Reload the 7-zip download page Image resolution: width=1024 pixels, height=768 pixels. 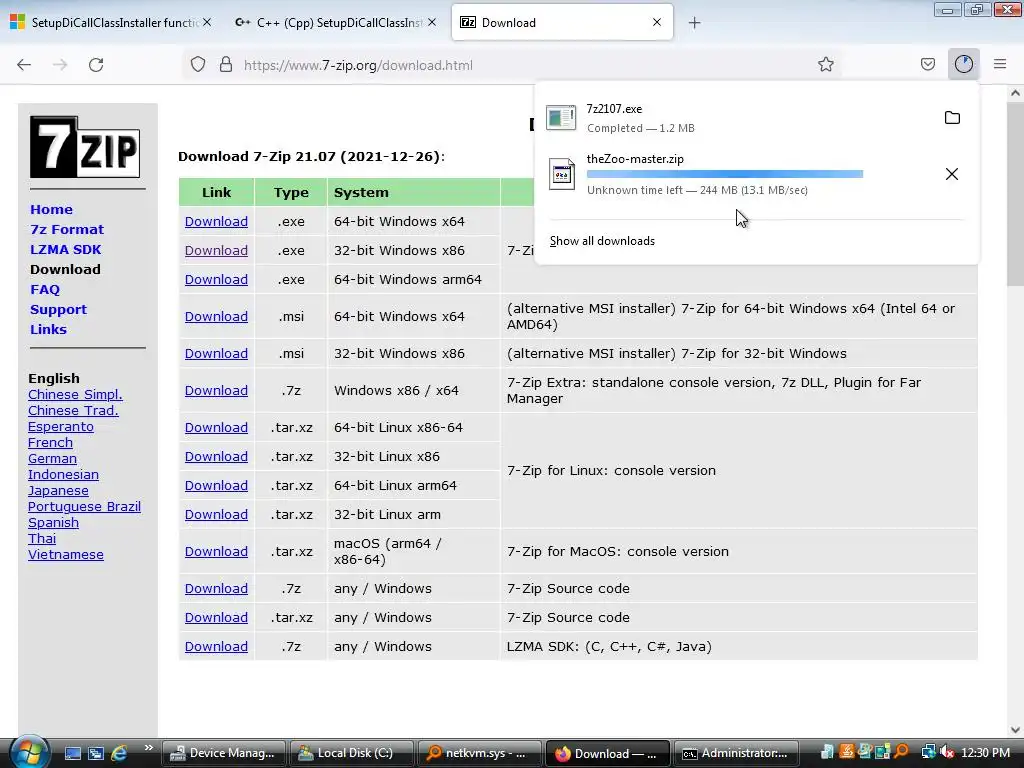(x=96, y=65)
